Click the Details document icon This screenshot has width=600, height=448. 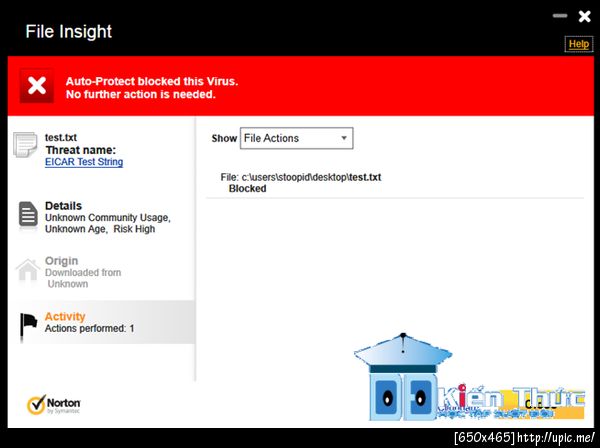point(28,215)
